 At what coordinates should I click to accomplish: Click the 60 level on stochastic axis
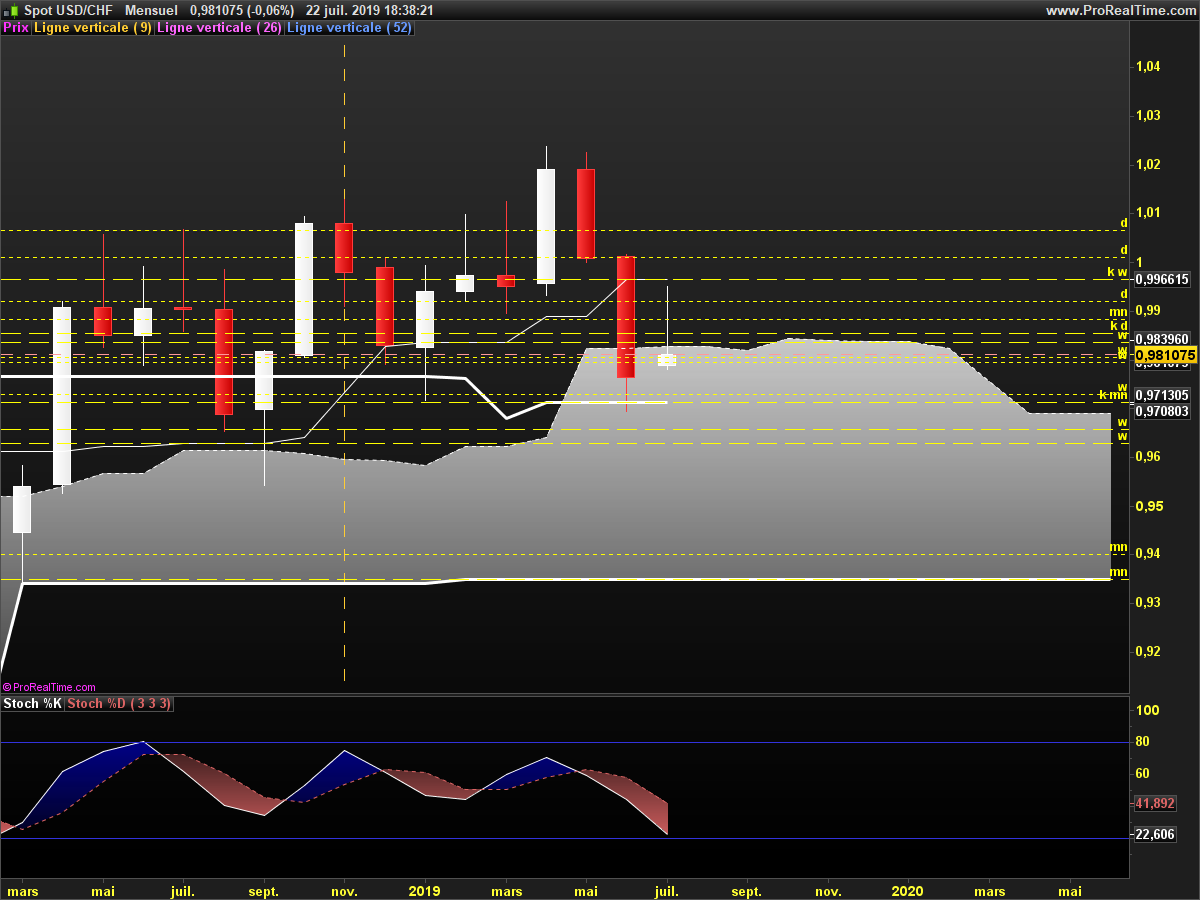click(x=1143, y=773)
